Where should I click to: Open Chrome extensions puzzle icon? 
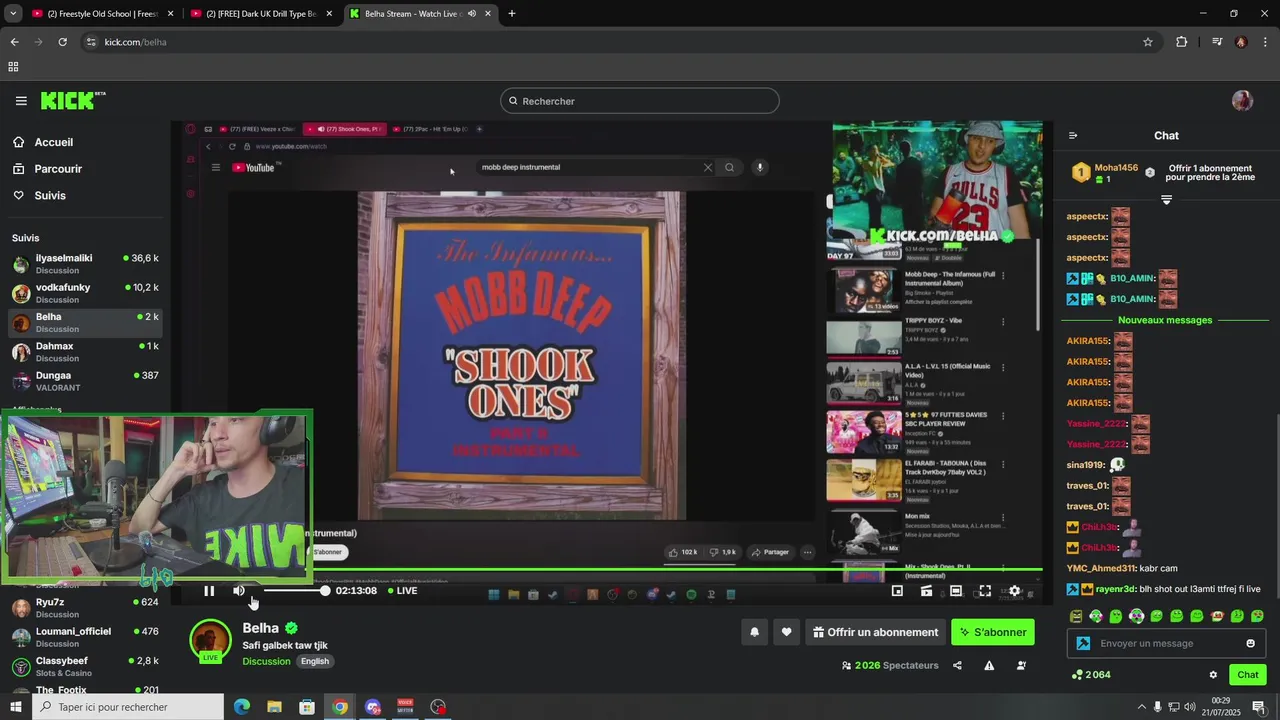click(x=1182, y=42)
